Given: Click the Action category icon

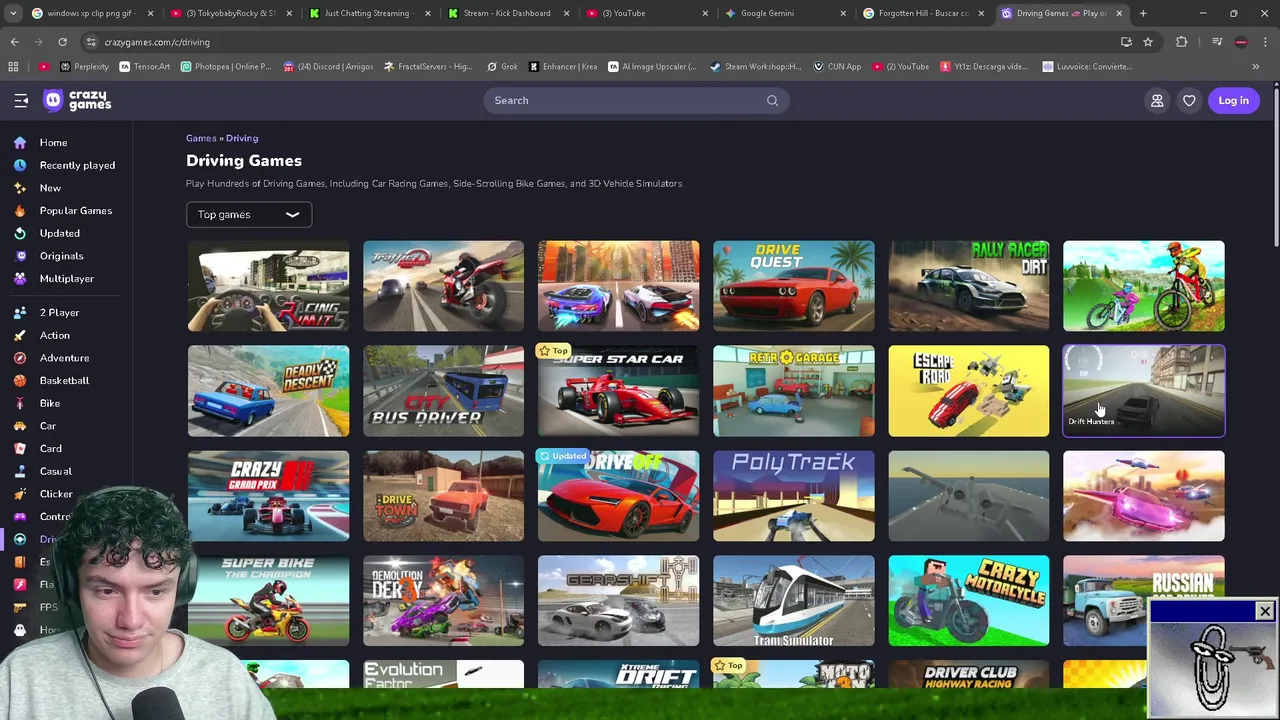Looking at the screenshot, I should click(20, 335).
